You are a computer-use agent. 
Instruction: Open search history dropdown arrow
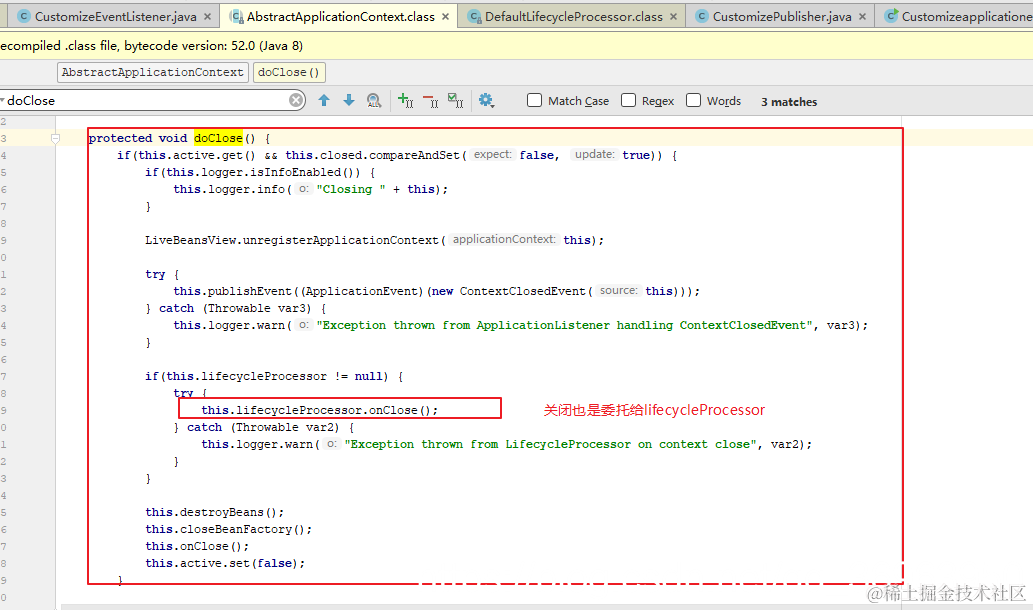(3, 100)
